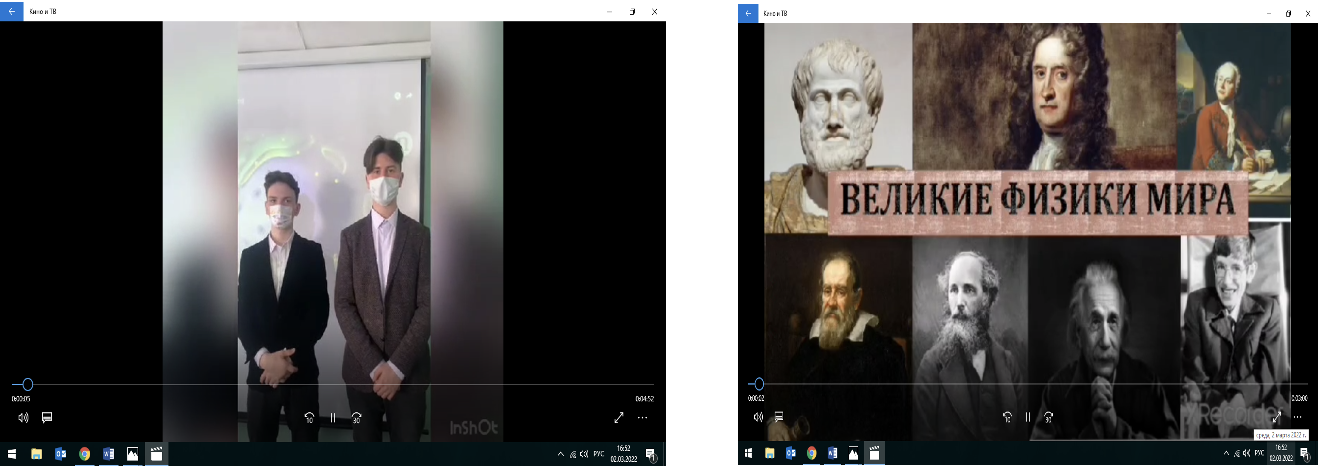The image size is (1330, 470).
Task: Open Word from the right taskbar
Action: pyautogui.click(x=832, y=454)
